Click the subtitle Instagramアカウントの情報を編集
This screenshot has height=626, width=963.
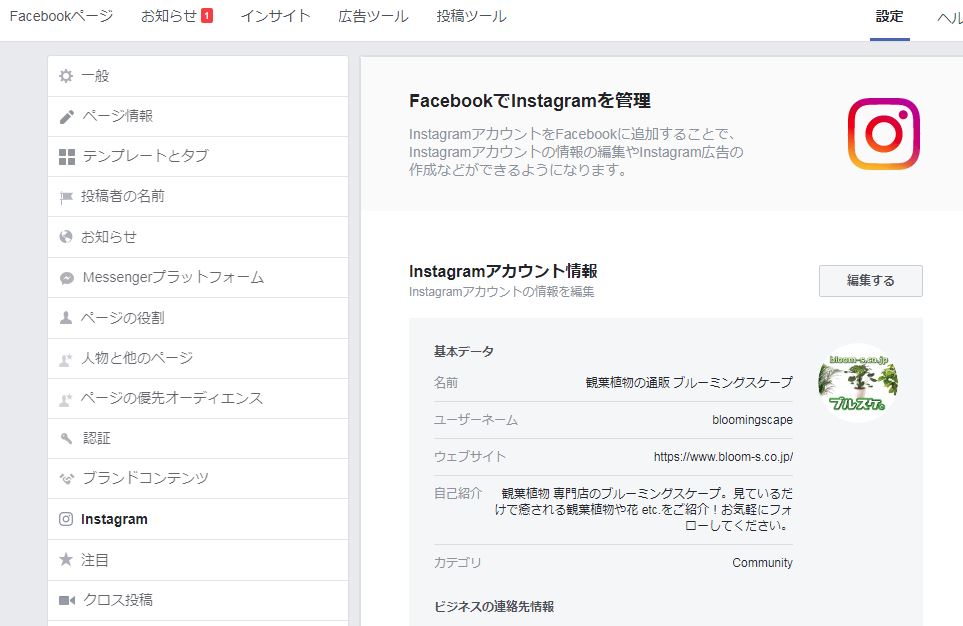[x=501, y=292]
